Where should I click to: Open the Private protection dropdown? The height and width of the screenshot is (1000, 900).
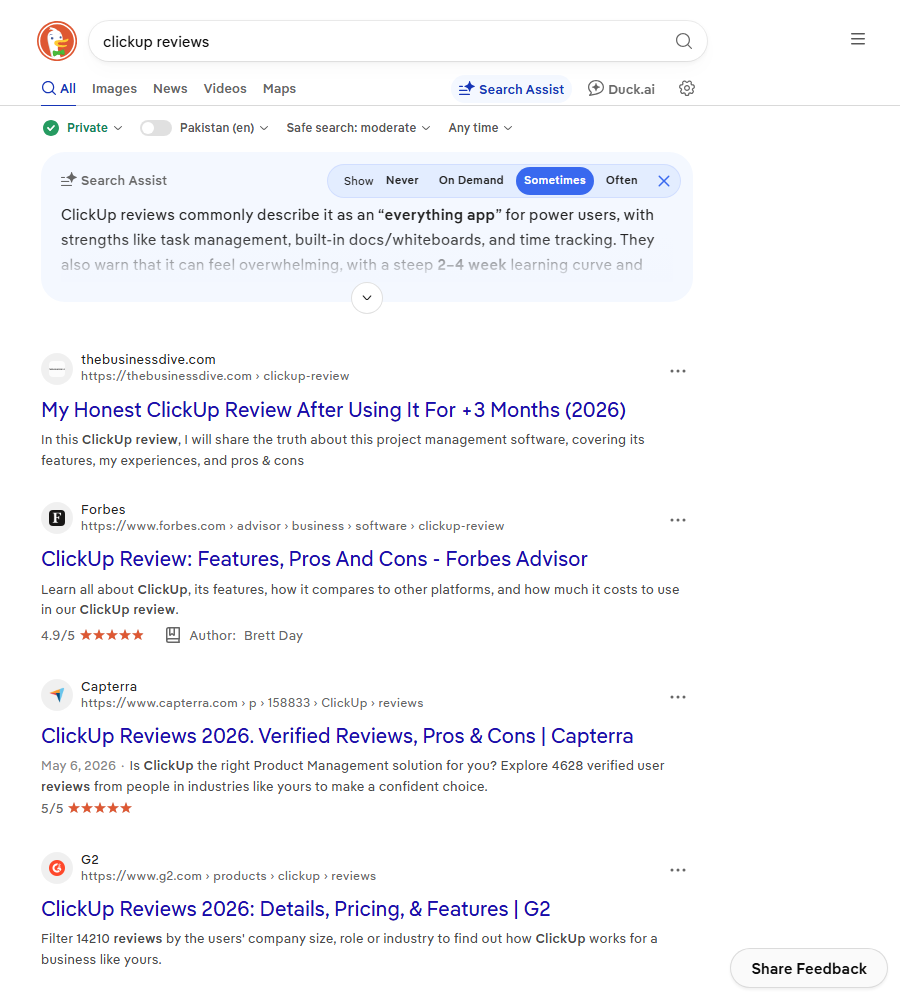[94, 128]
